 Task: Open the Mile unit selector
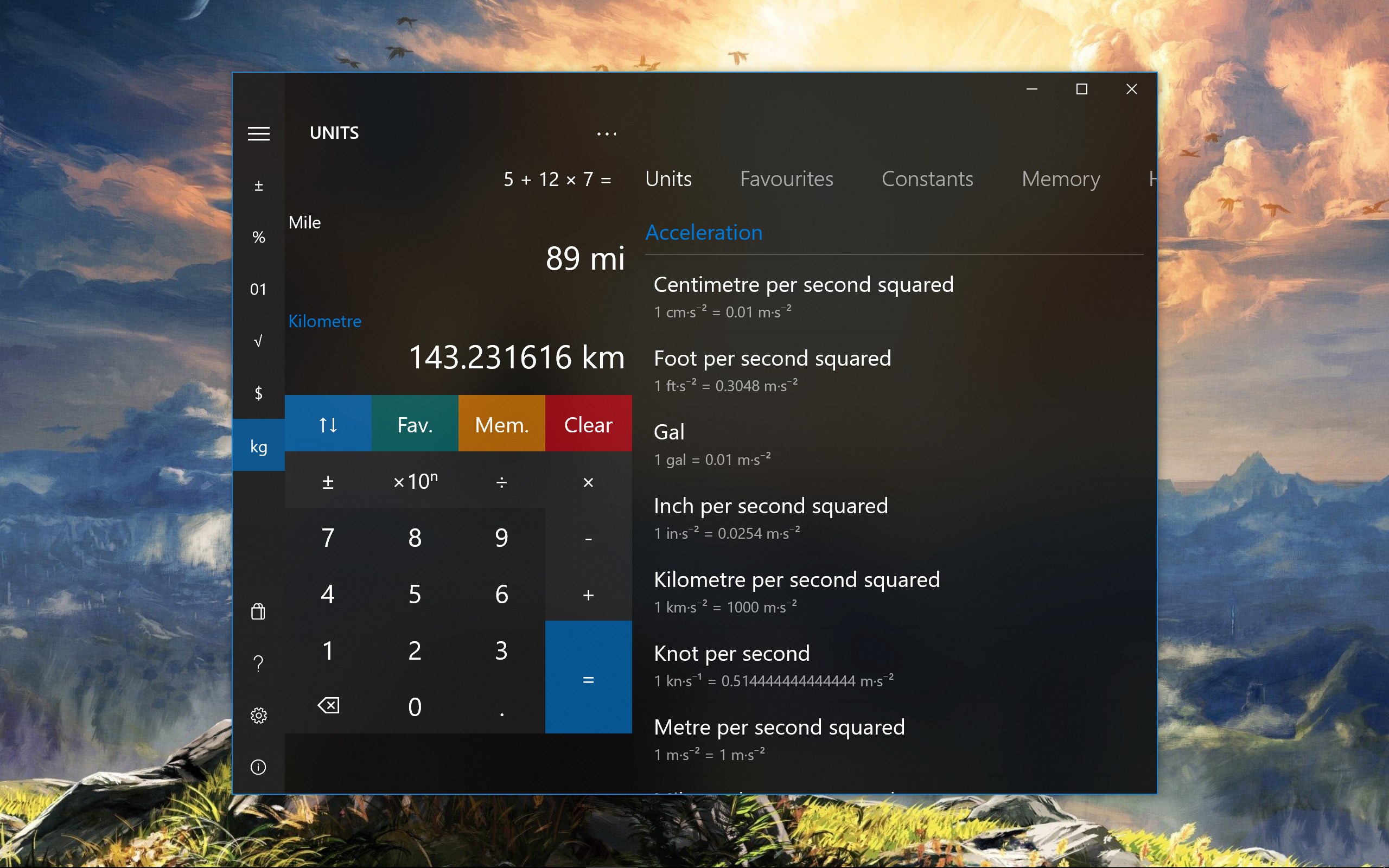tap(305, 222)
